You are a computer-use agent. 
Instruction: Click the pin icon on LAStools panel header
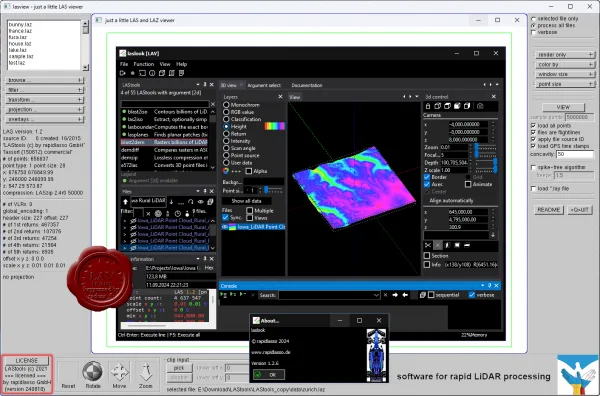pos(205,85)
